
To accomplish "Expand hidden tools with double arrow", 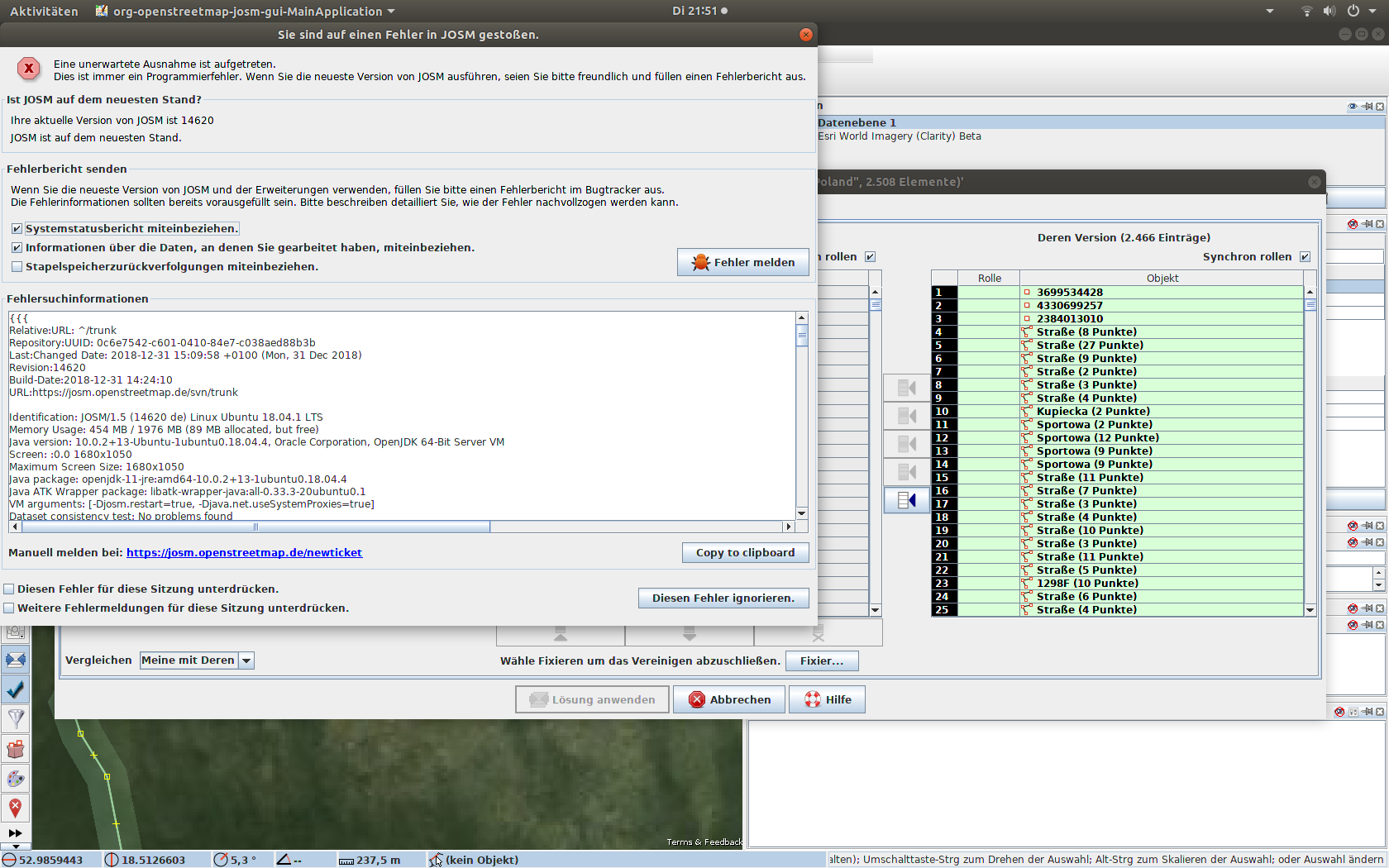I will click(15, 833).
